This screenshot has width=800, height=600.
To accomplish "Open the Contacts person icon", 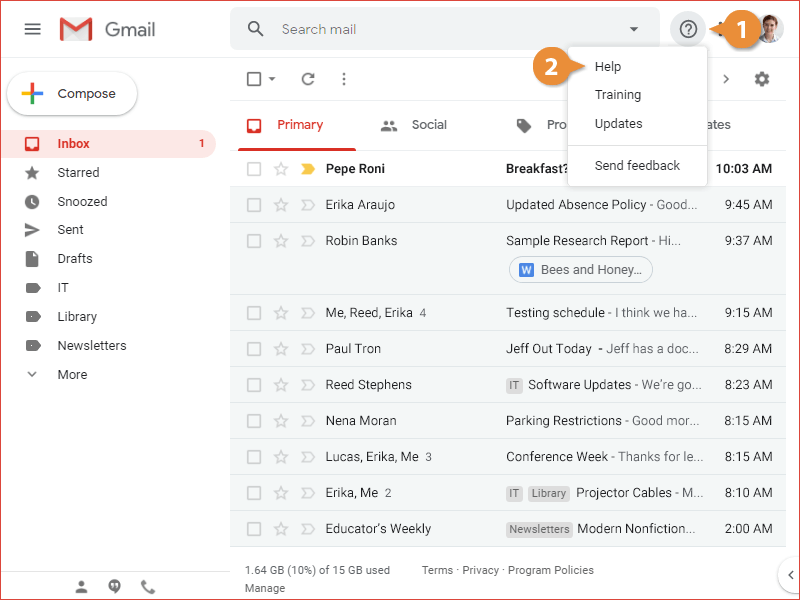I will (x=82, y=587).
